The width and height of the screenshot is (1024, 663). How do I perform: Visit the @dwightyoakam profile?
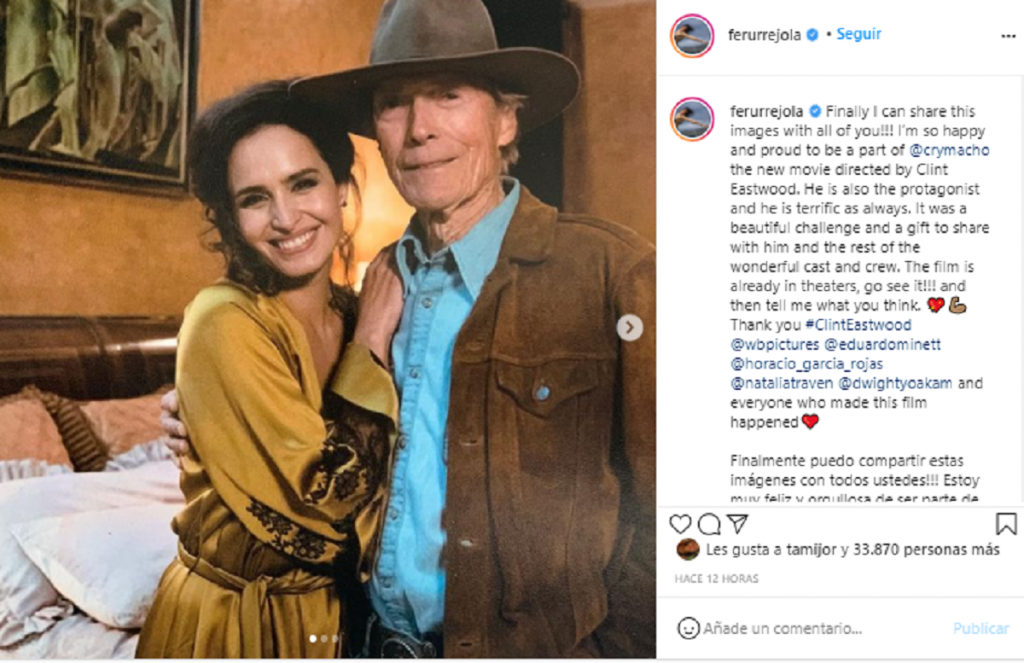(888, 383)
